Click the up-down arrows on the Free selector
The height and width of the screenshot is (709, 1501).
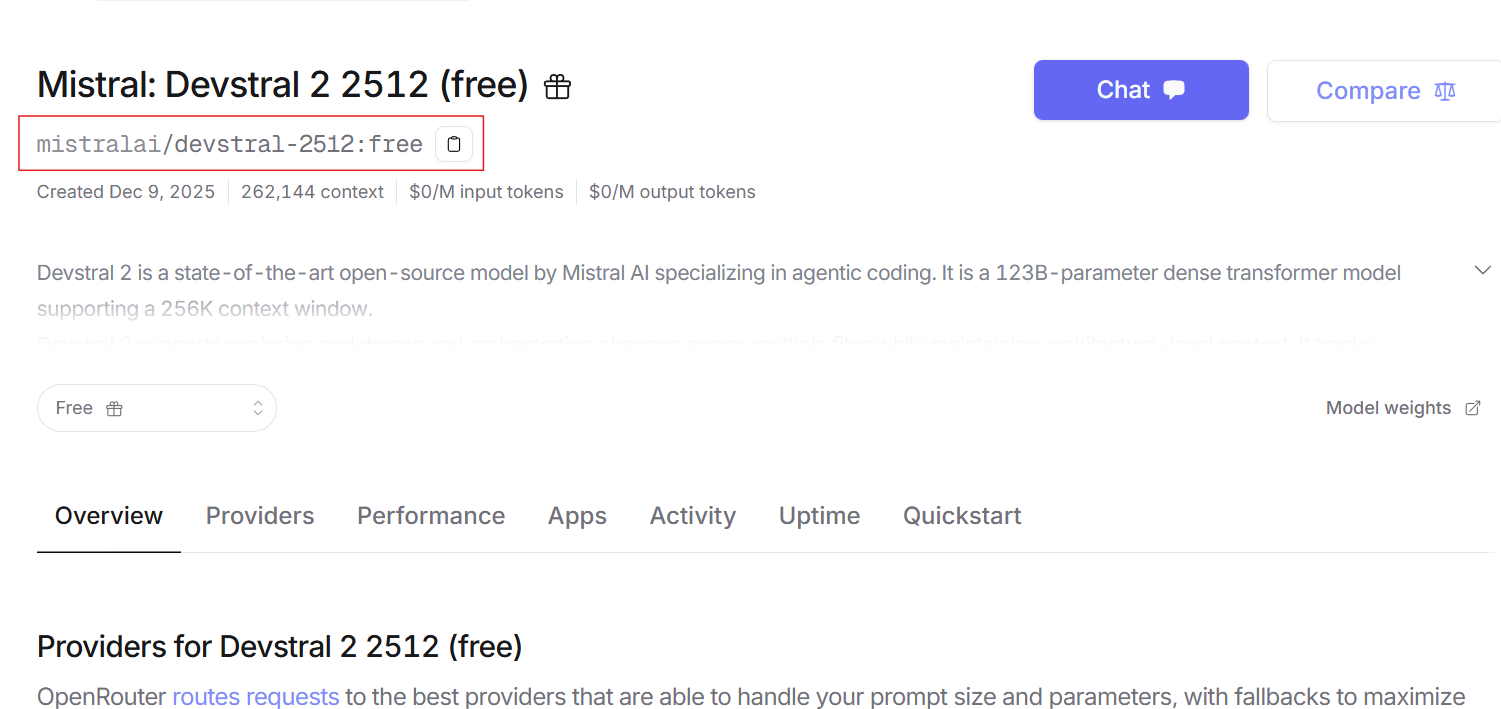(x=257, y=408)
